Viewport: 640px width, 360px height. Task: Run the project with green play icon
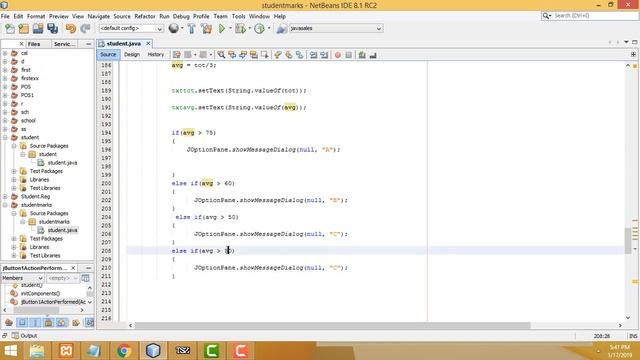coord(222,29)
